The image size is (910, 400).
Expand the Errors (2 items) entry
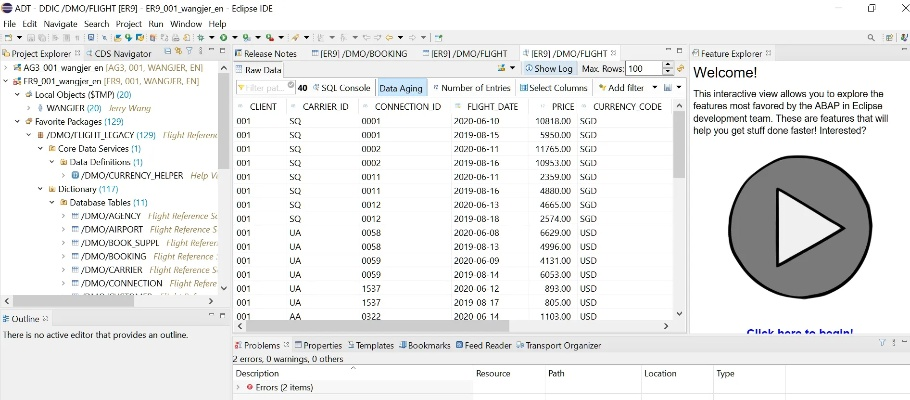pyautogui.click(x=238, y=387)
